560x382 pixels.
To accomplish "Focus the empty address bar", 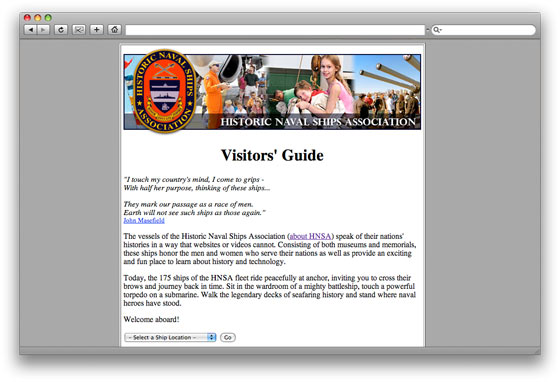I will click(x=275, y=30).
